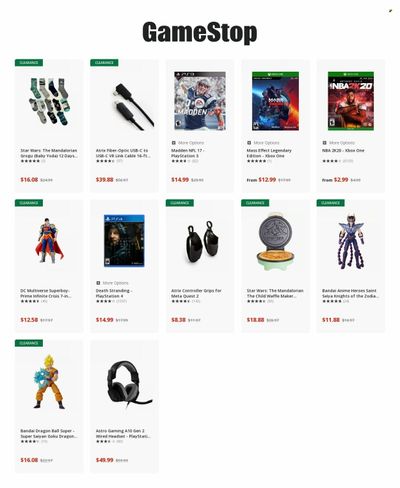Select the NBA 2K20 Xbox One cover
This screenshot has height=488, width=400.
351,101
